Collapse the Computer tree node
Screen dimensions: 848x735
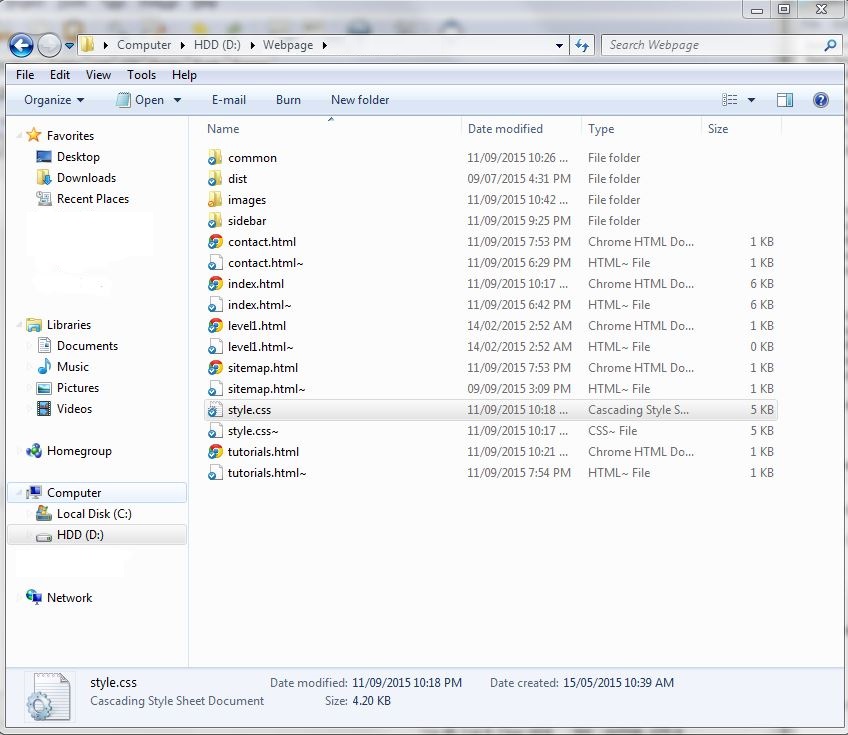tap(19, 493)
